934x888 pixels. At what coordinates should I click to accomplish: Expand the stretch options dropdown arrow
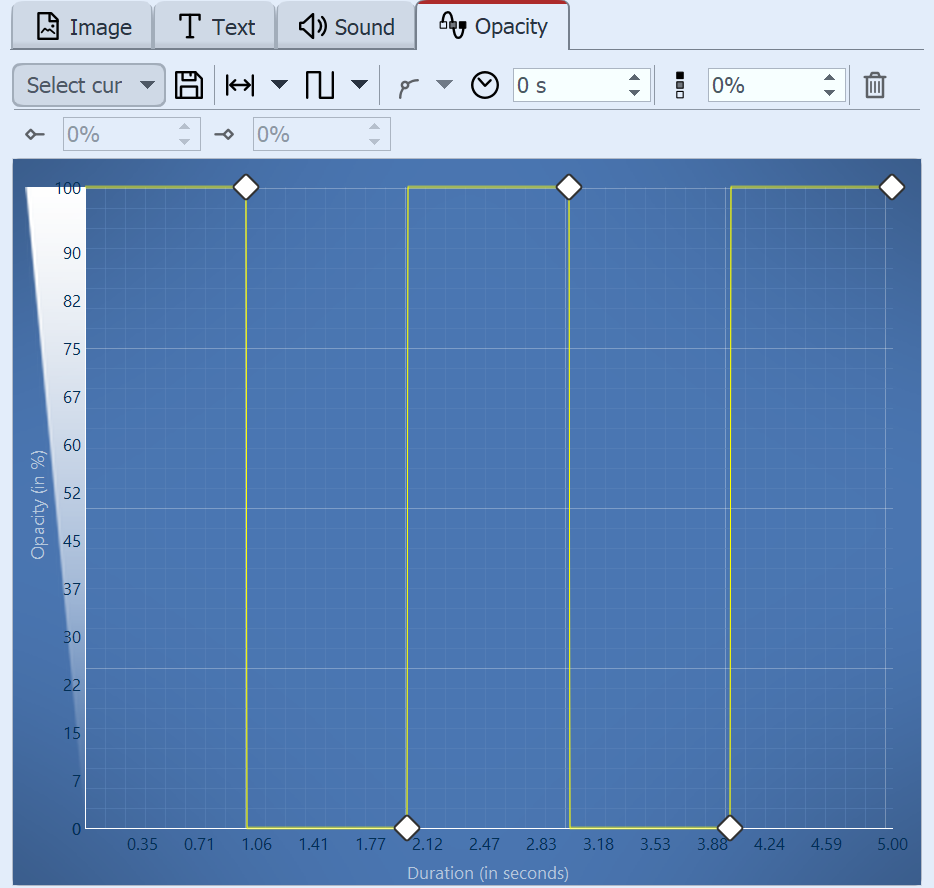coord(279,85)
